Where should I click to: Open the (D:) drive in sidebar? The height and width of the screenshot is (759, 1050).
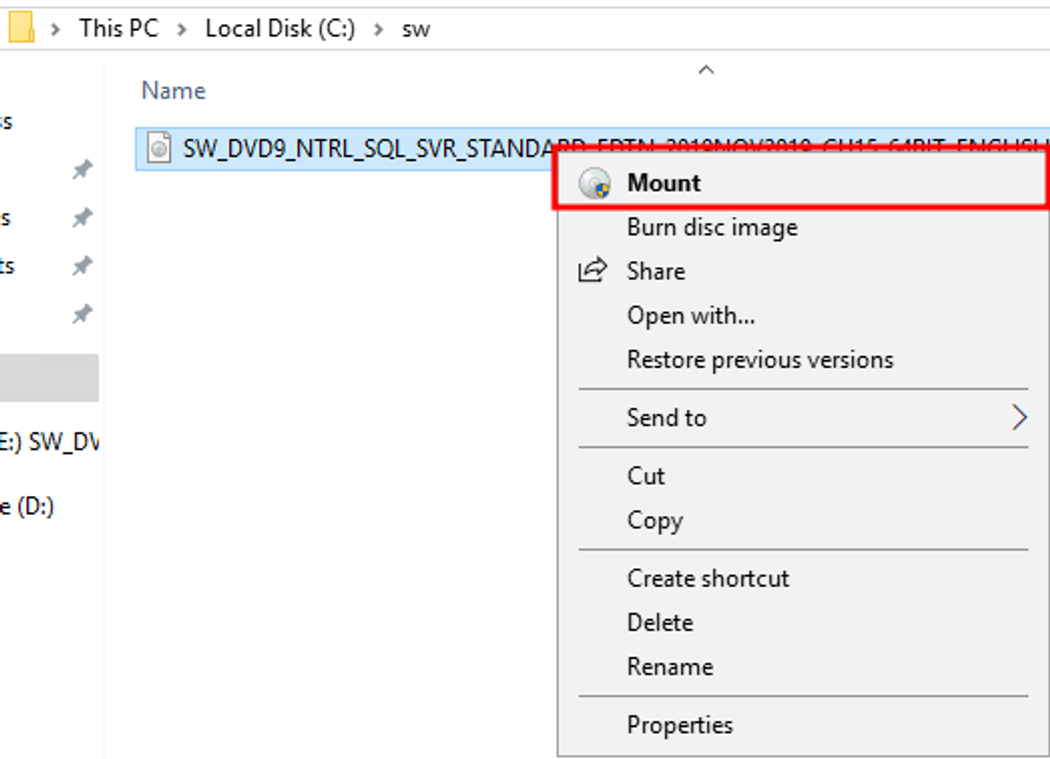(27, 506)
